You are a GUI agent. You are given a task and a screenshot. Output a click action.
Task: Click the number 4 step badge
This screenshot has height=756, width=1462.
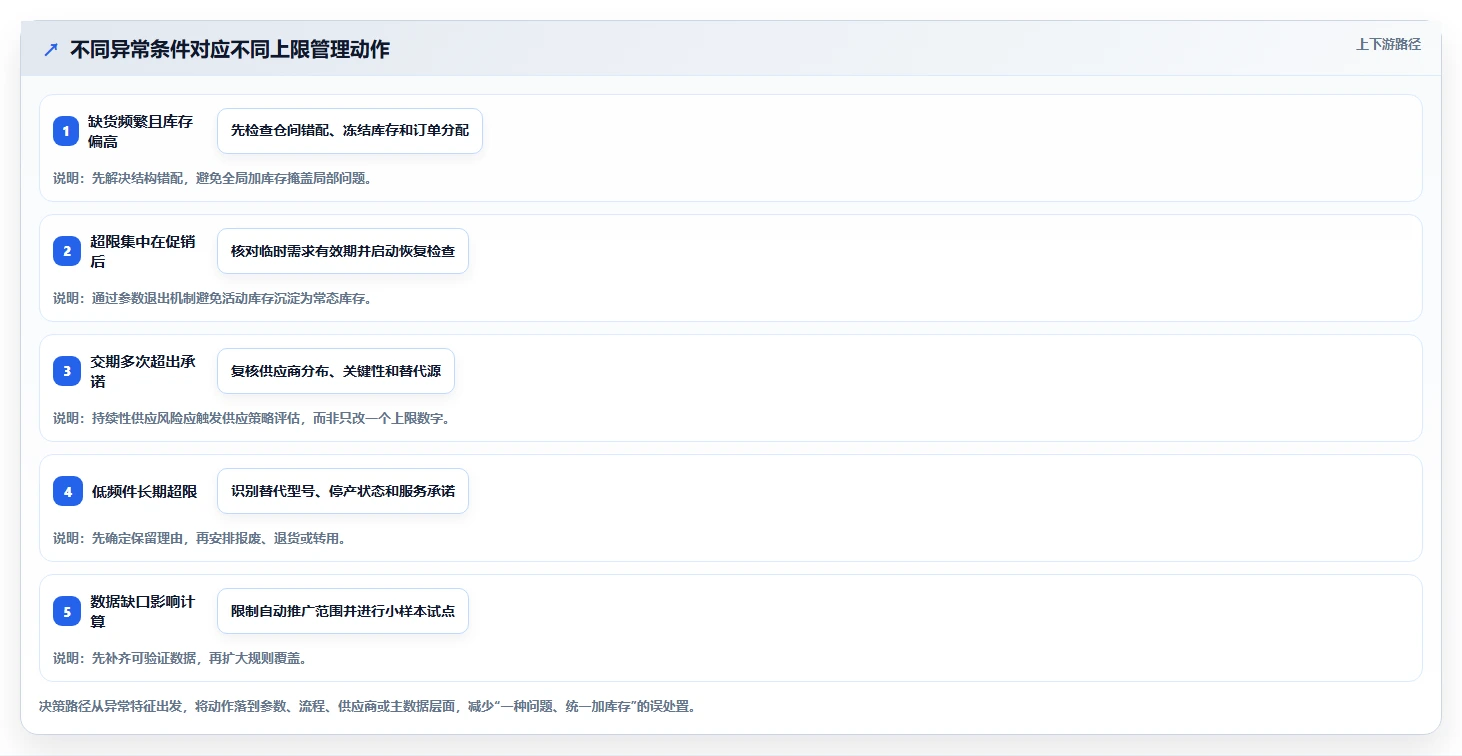(68, 491)
